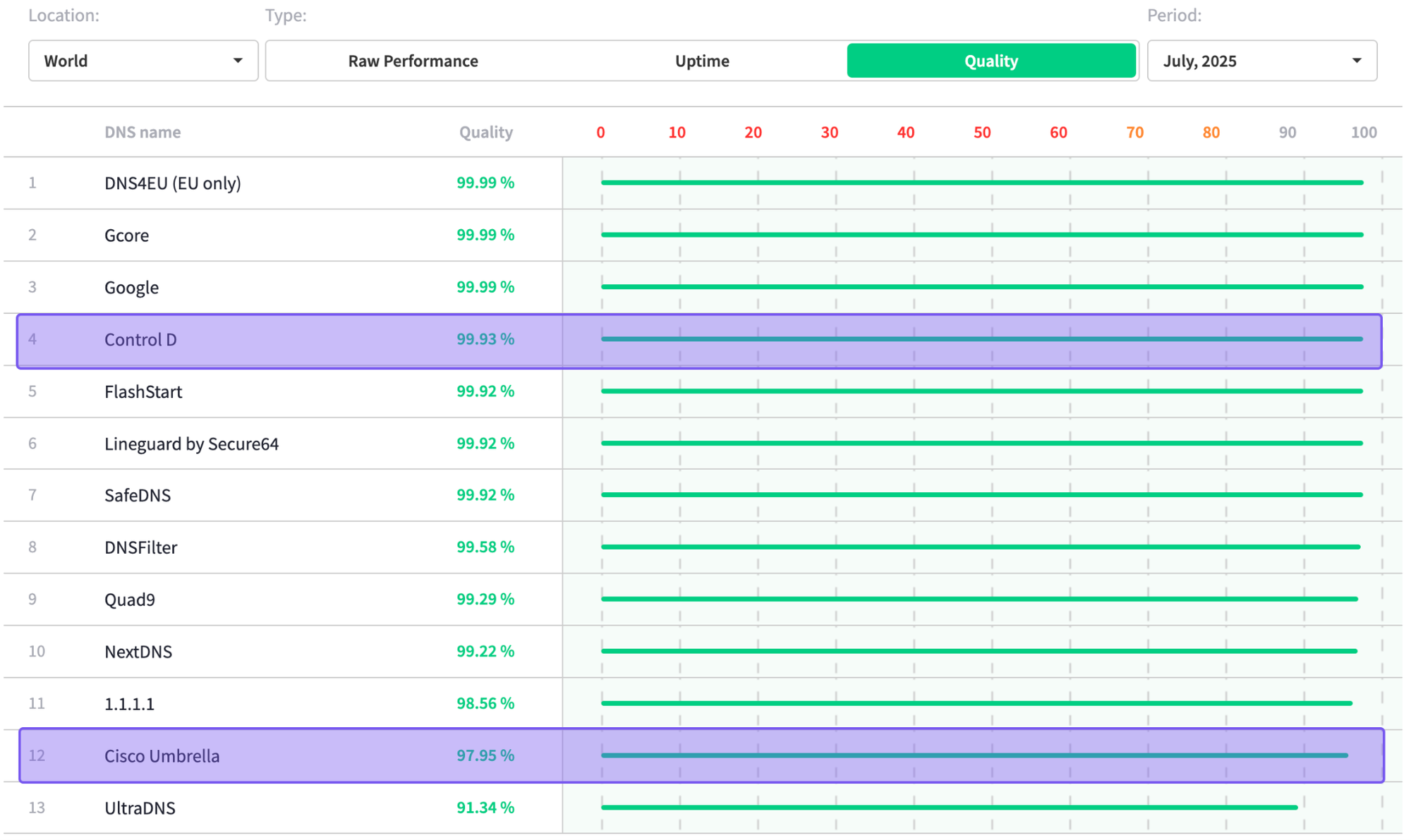
Task: Click the Cisco Umbrella name
Action: [162, 756]
